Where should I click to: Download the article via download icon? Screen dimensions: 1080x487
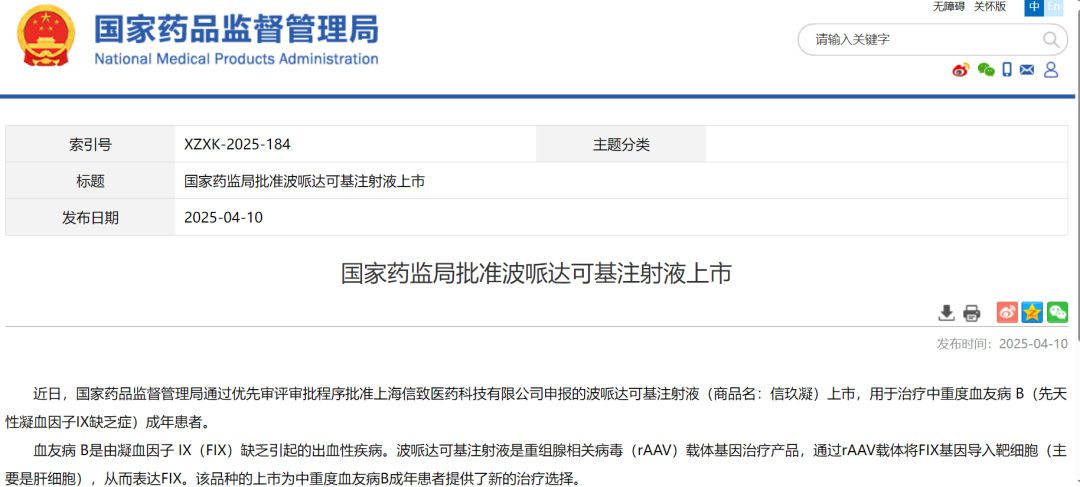946,313
